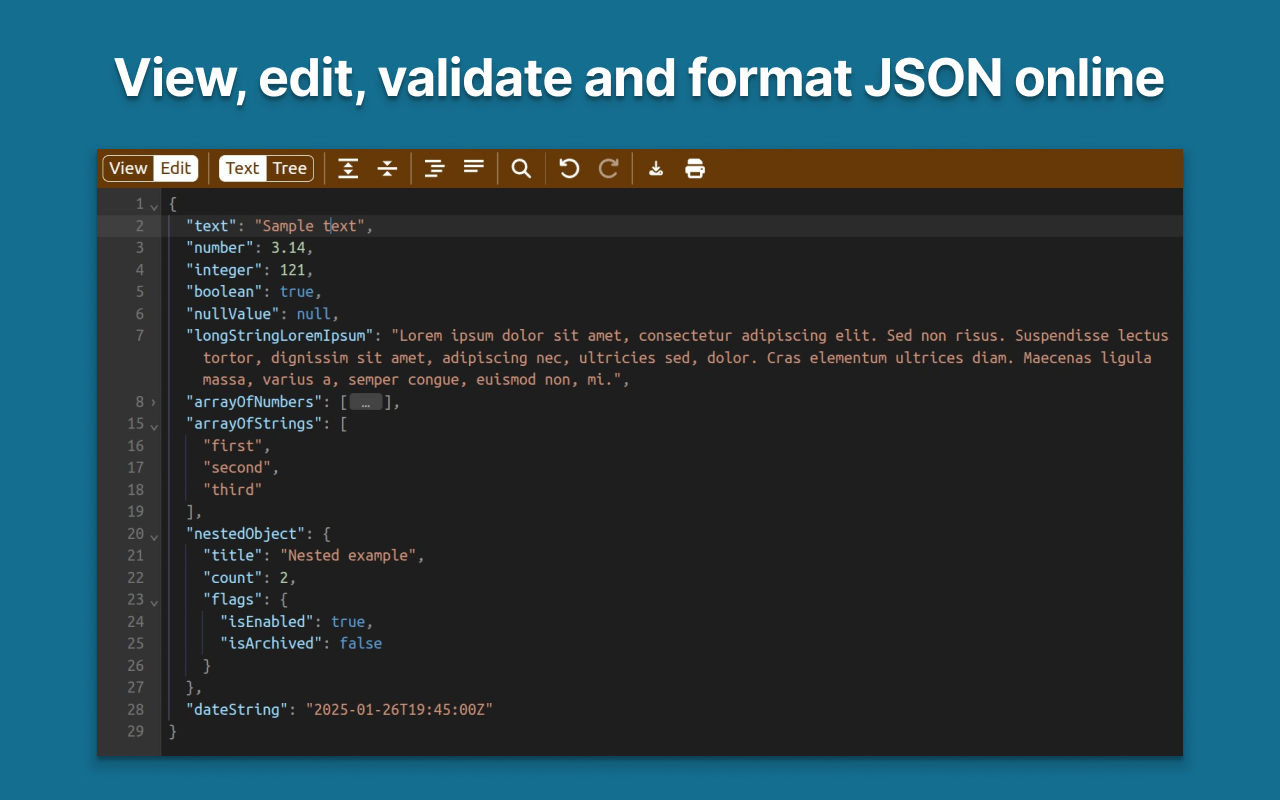The image size is (1280, 800).
Task: Expand arrayOfNumbers via the ellipsis button
Action: coord(366,401)
